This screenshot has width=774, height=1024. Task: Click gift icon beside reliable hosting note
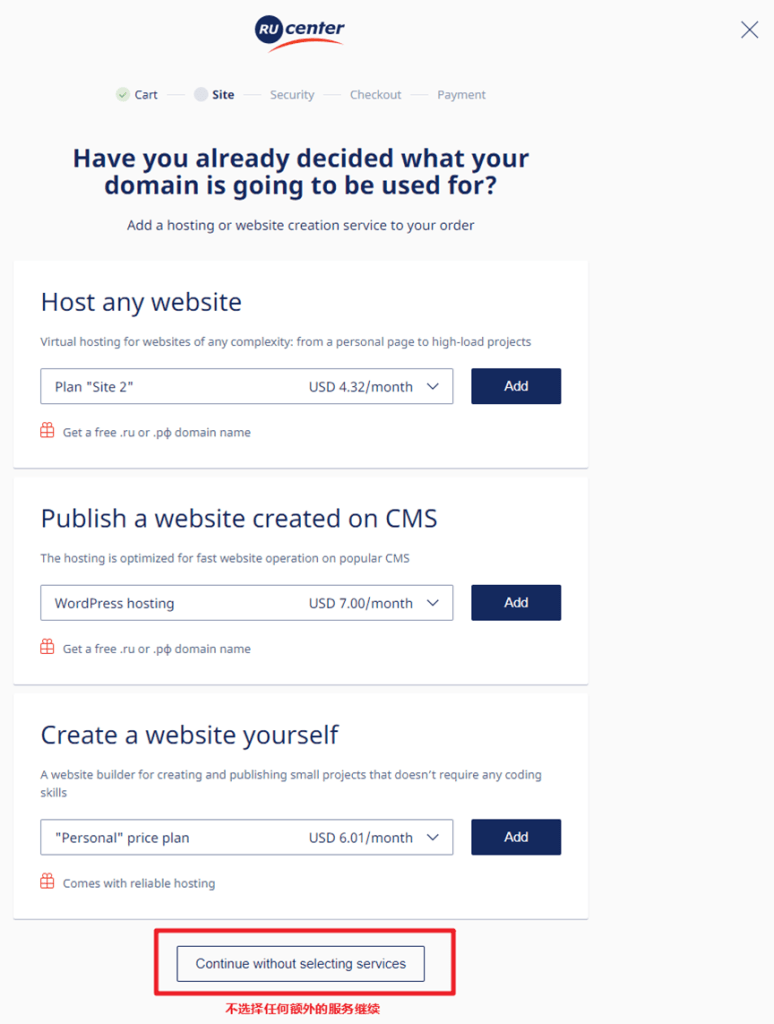pos(47,882)
